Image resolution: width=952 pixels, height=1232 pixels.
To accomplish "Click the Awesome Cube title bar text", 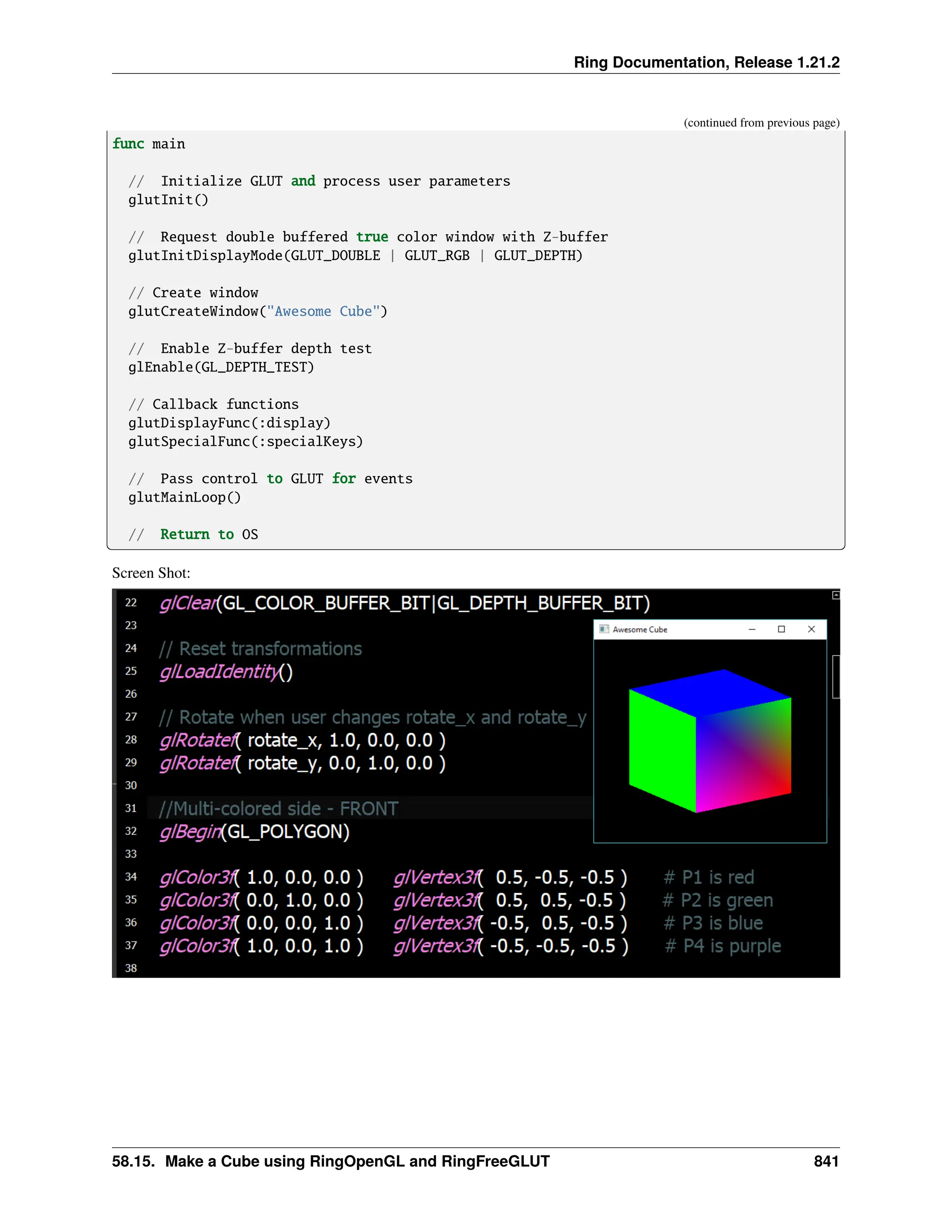I will pos(640,629).
